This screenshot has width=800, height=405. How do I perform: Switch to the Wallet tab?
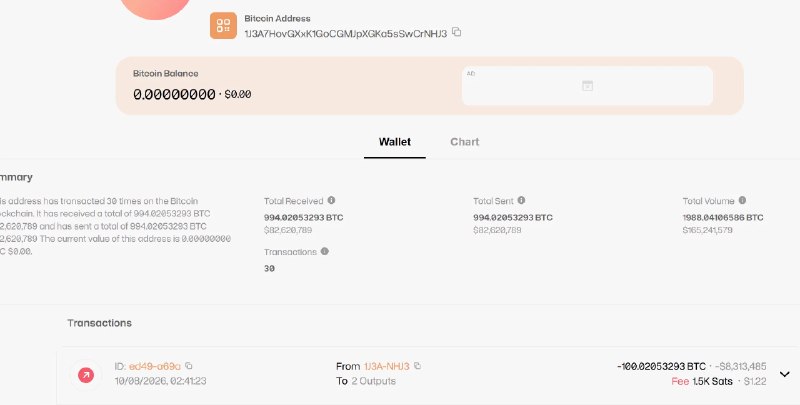point(395,142)
